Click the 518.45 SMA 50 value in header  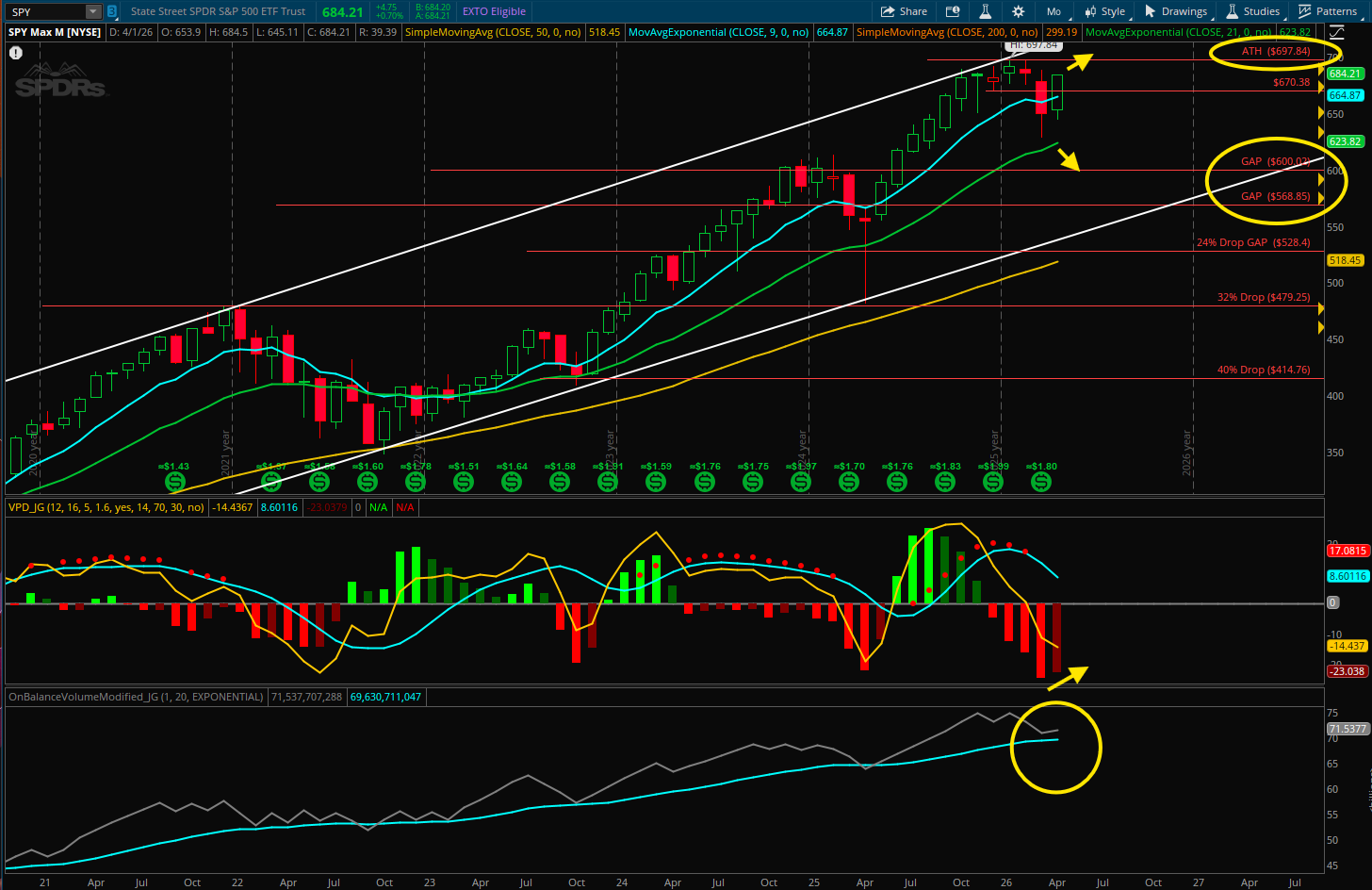[604, 32]
